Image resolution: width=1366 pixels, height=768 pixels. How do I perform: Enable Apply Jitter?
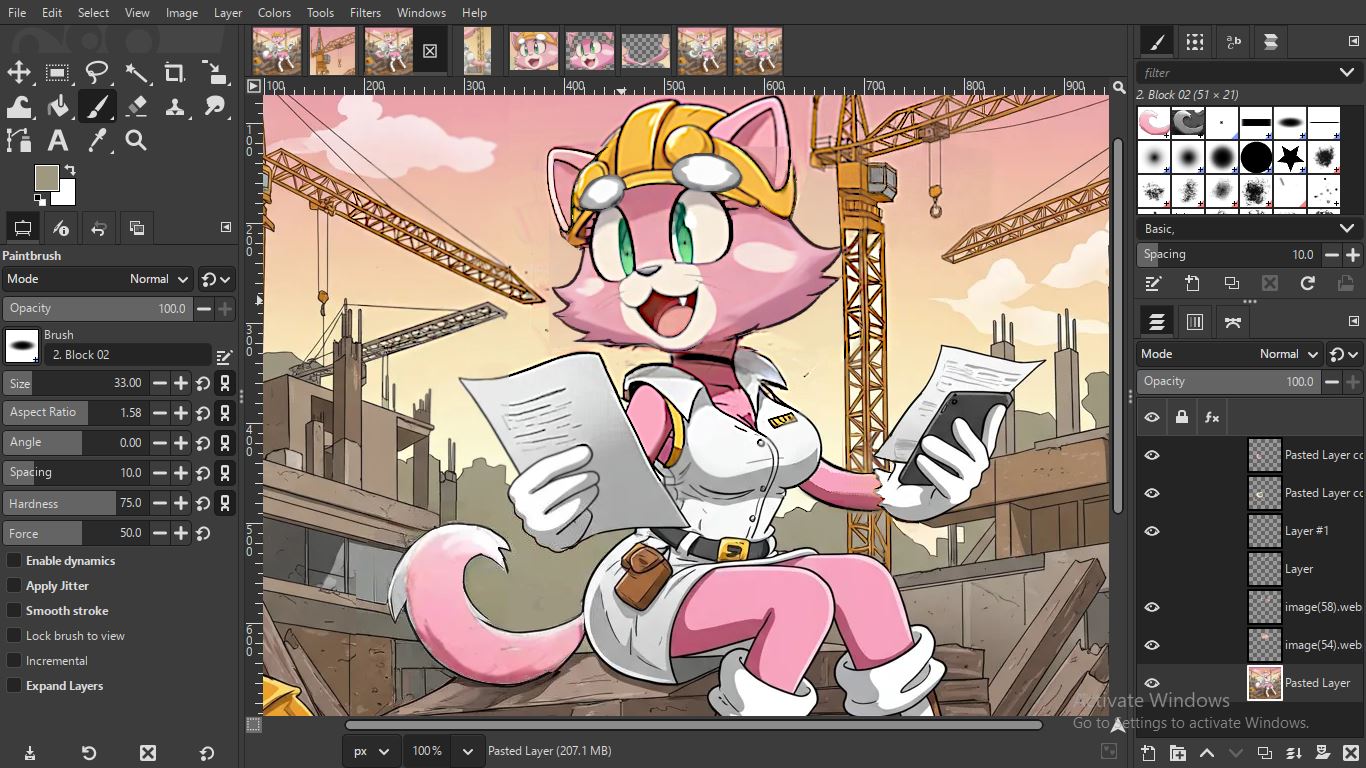click(x=14, y=586)
